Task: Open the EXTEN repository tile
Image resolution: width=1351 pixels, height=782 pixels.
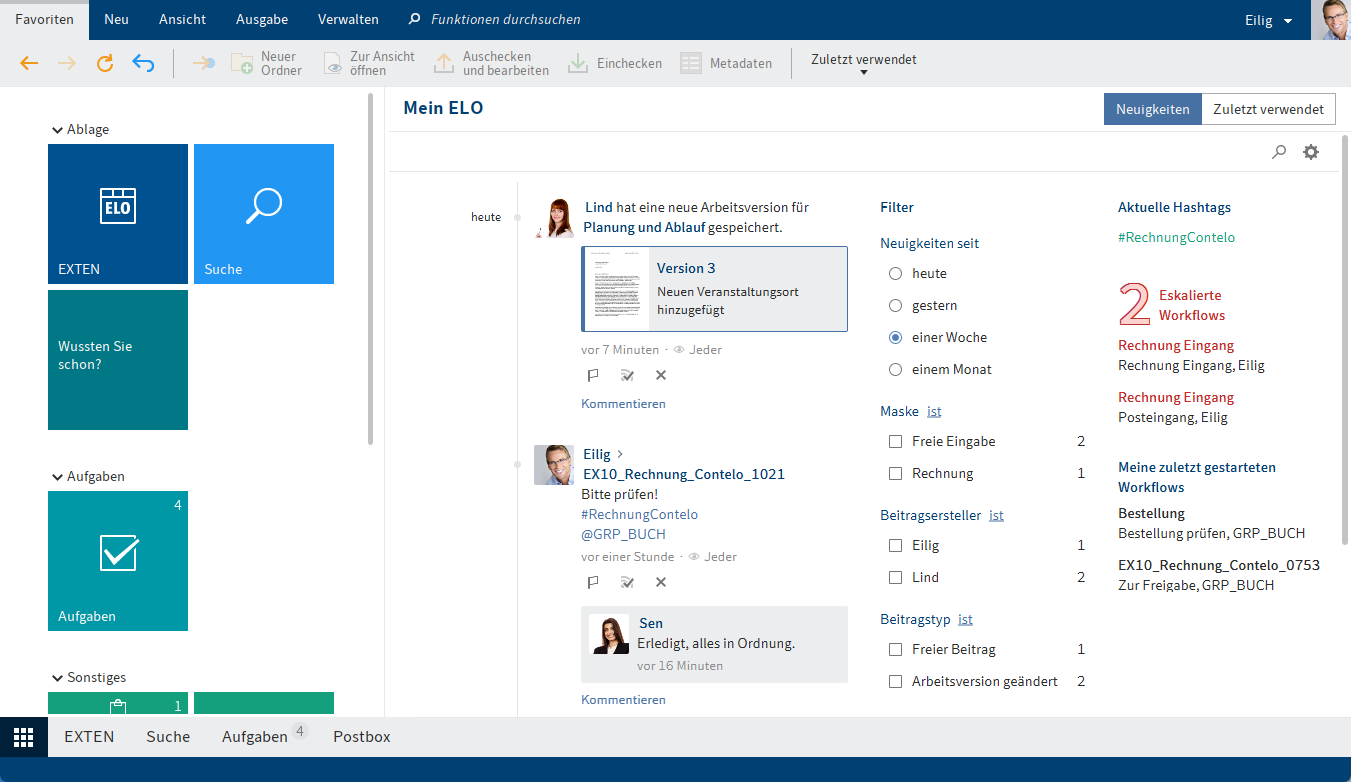Action: pyautogui.click(x=118, y=214)
